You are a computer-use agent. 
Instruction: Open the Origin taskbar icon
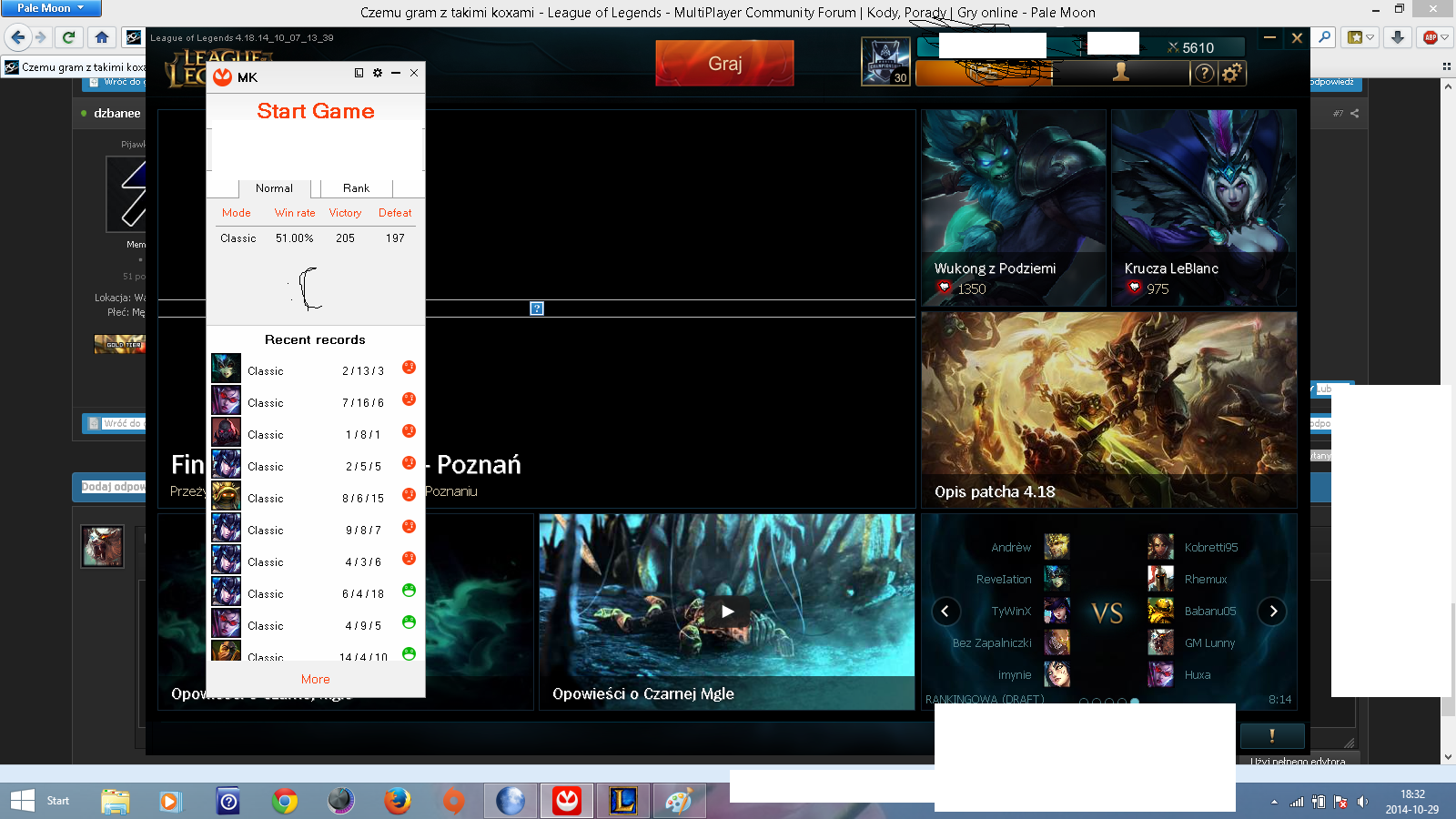pos(453,801)
